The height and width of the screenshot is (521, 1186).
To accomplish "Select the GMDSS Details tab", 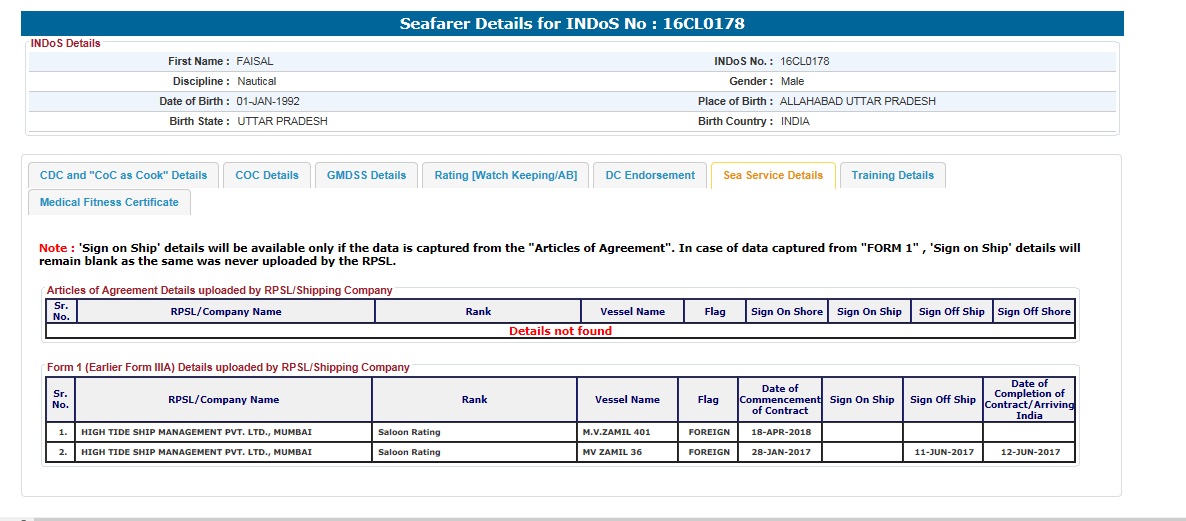I will (366, 175).
